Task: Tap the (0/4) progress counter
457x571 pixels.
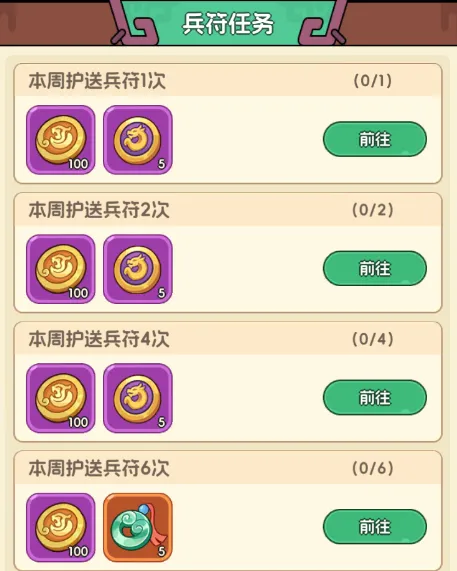Action: coord(373,339)
